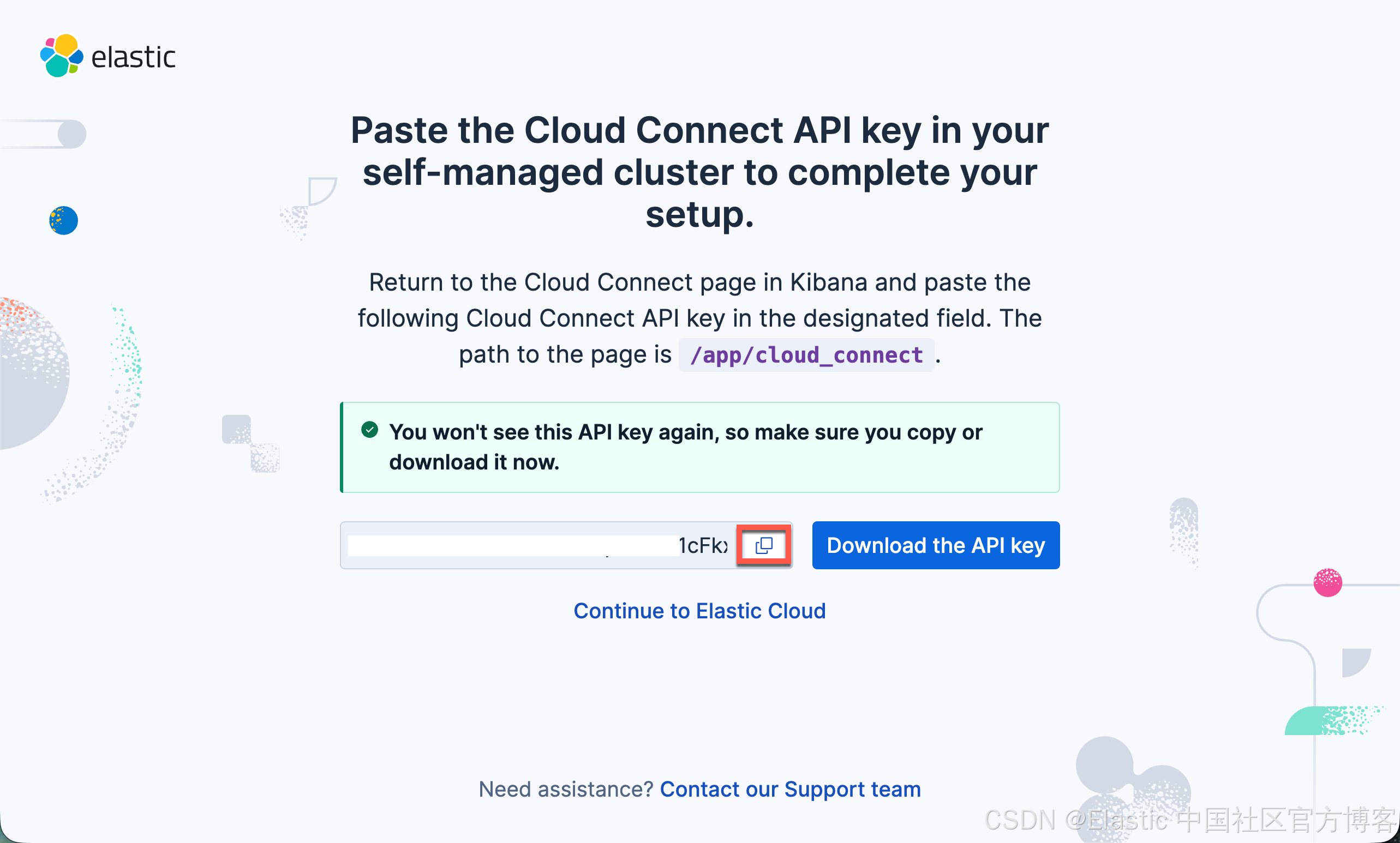Continue to Elastic Cloud

pyautogui.click(x=699, y=611)
